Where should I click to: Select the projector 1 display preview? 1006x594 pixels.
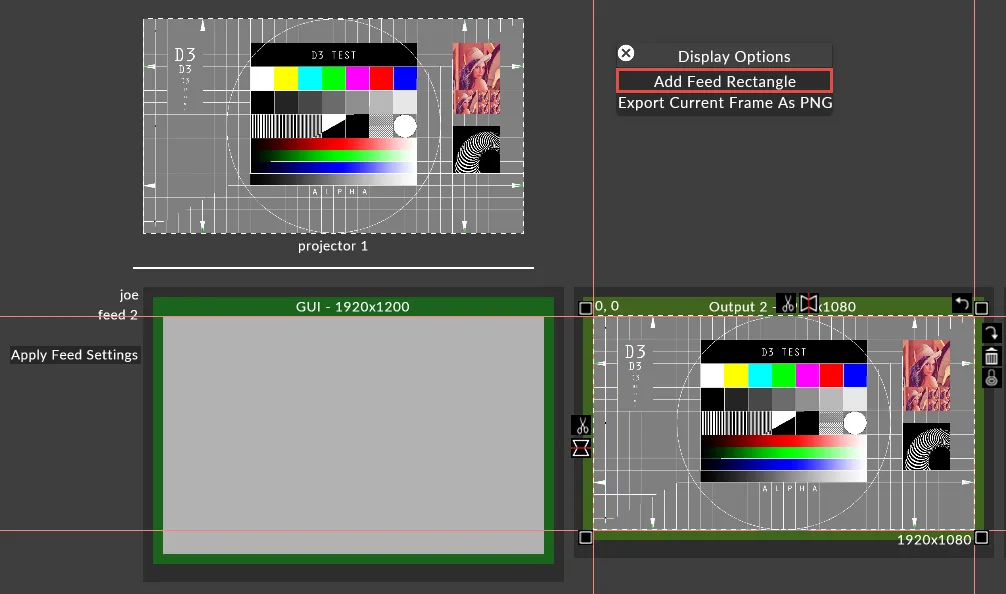click(x=333, y=125)
